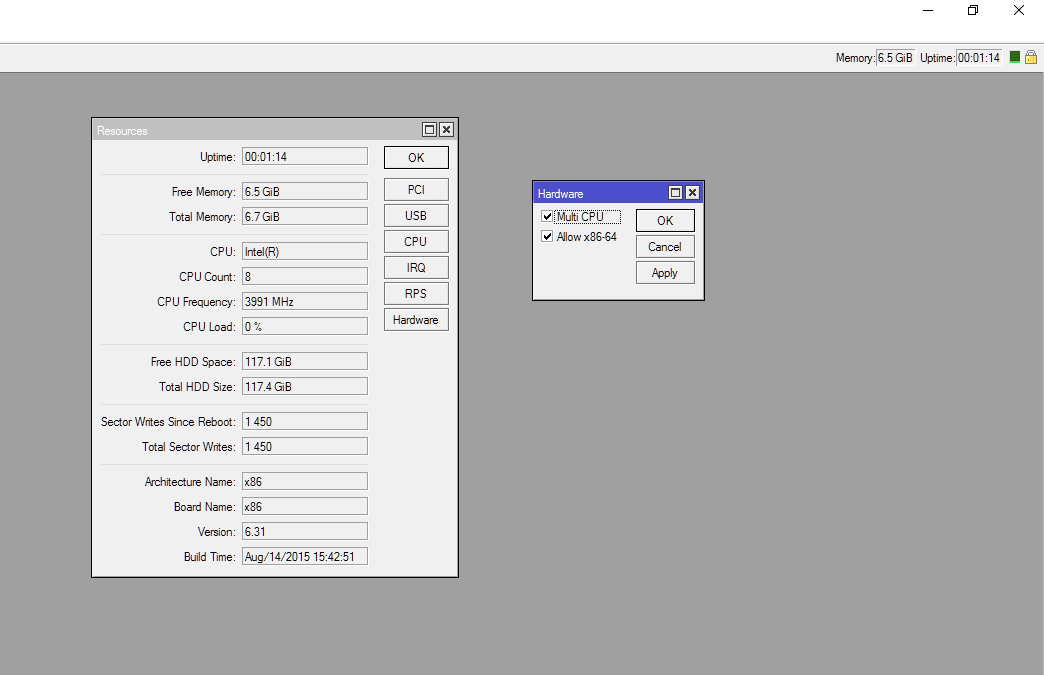The width and height of the screenshot is (1044, 675).
Task: Open the IRQ usage view
Action: pyautogui.click(x=416, y=267)
